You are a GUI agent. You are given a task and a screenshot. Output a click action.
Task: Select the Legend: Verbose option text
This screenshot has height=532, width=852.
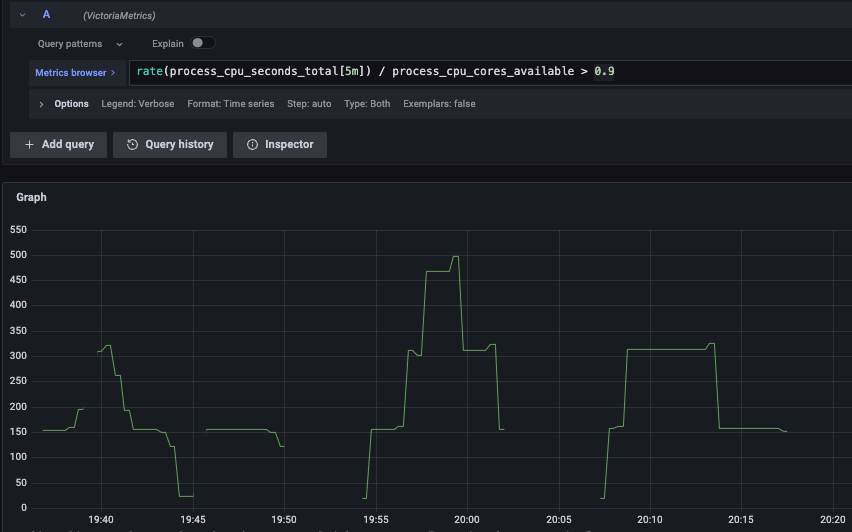click(137, 104)
